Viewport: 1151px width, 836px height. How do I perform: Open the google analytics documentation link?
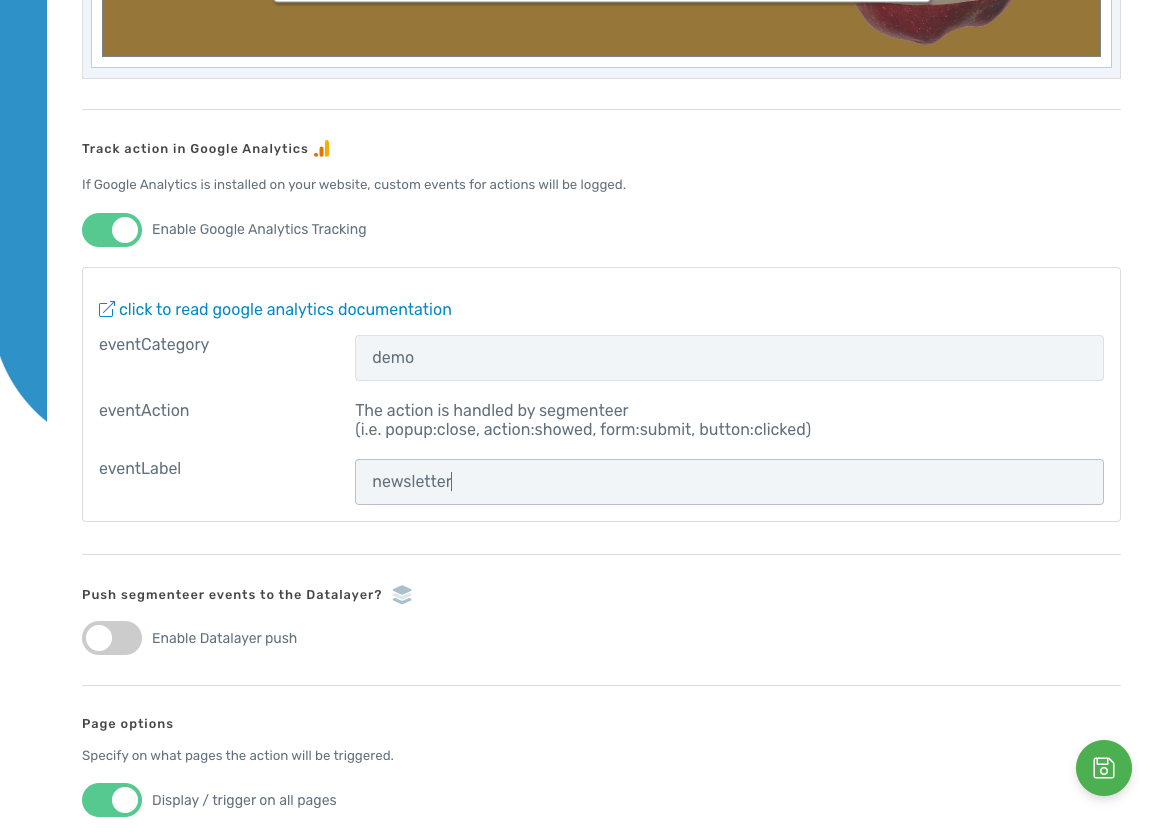tap(285, 310)
